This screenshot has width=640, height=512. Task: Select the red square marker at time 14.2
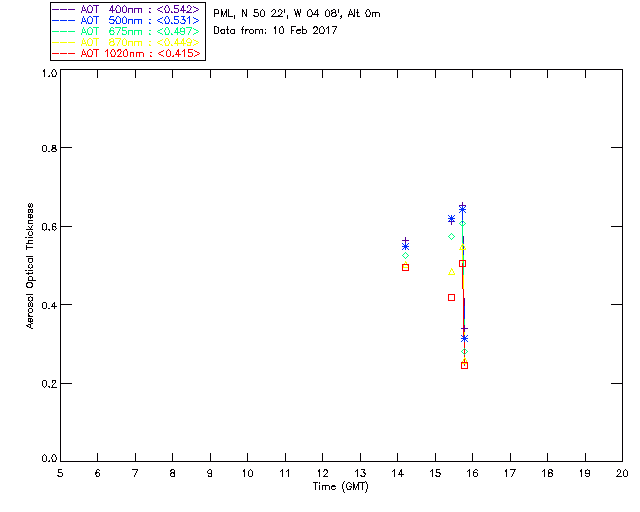405,267
